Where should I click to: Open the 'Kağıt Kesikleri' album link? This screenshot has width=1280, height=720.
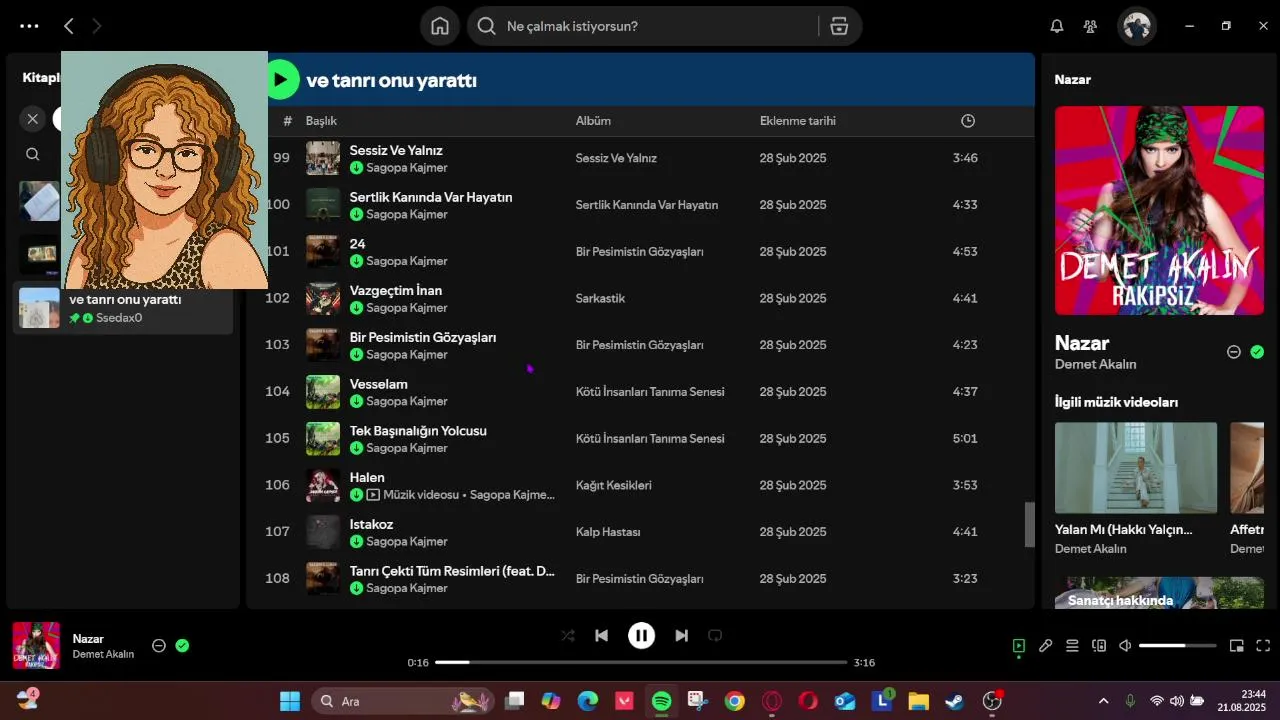613,485
